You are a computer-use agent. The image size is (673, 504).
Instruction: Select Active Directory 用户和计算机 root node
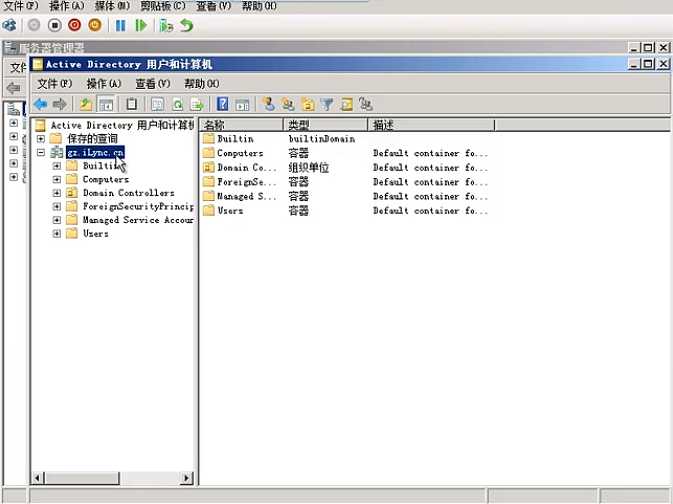tap(122, 125)
